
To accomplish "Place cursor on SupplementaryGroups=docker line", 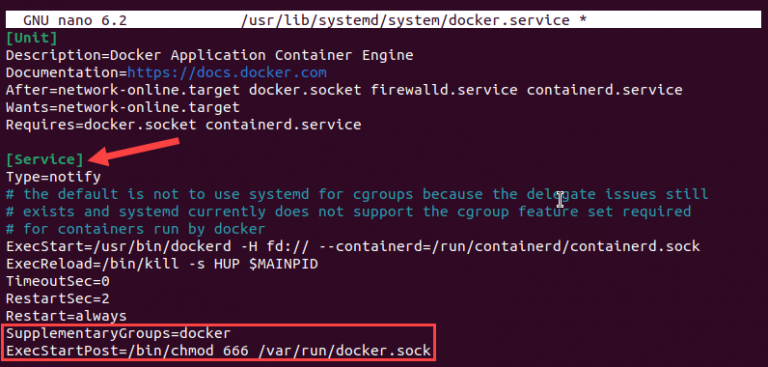I will (118, 334).
